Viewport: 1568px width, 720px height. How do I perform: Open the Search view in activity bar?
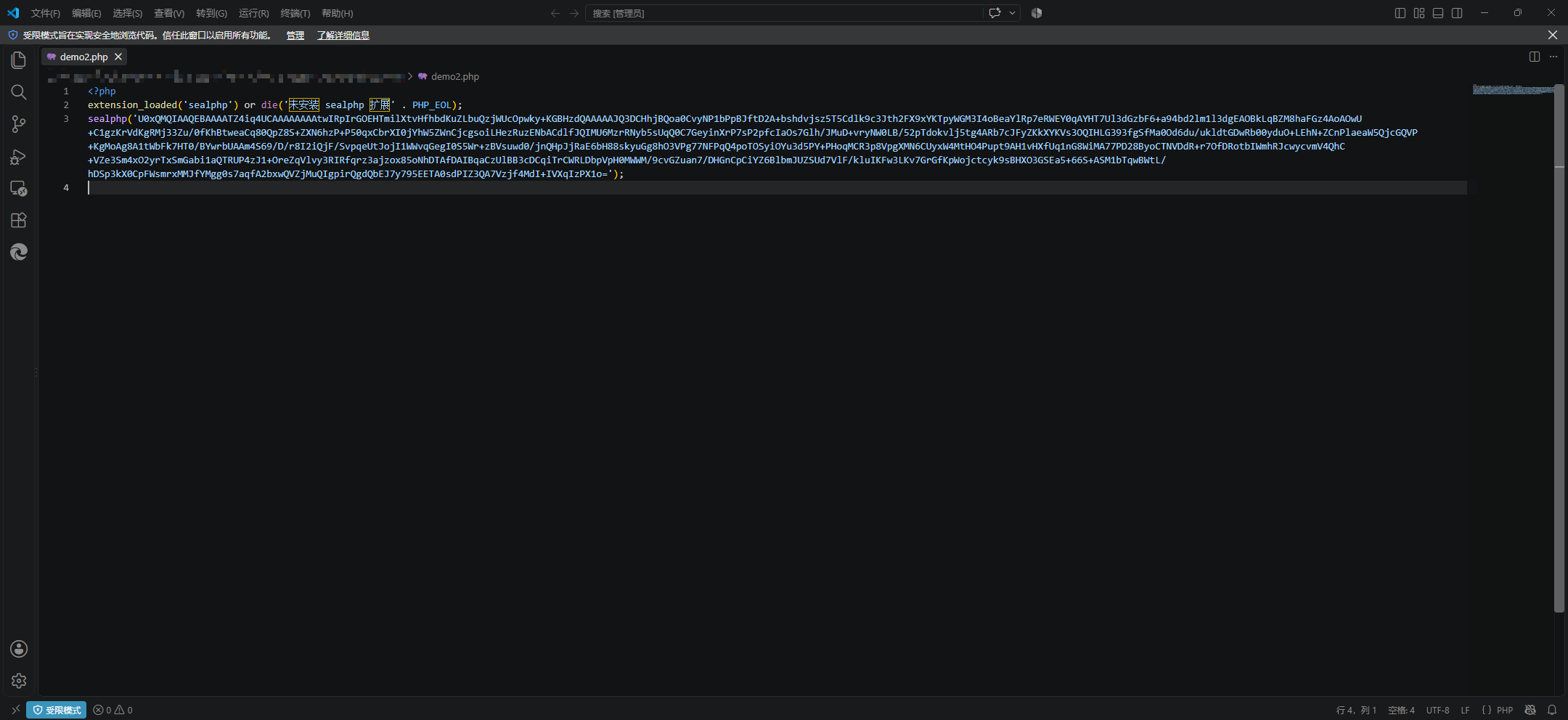[x=19, y=92]
